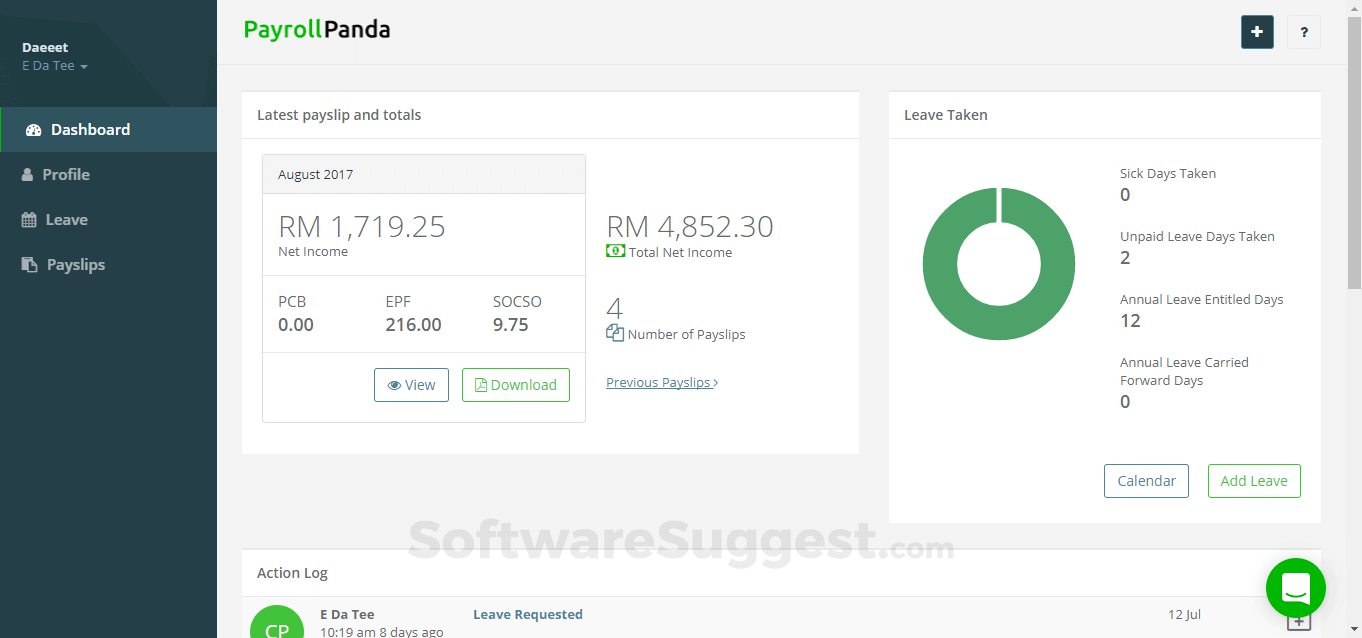The height and width of the screenshot is (638, 1362).
Task: Expand the E Da Tee user dropdown
Action: tap(54, 66)
